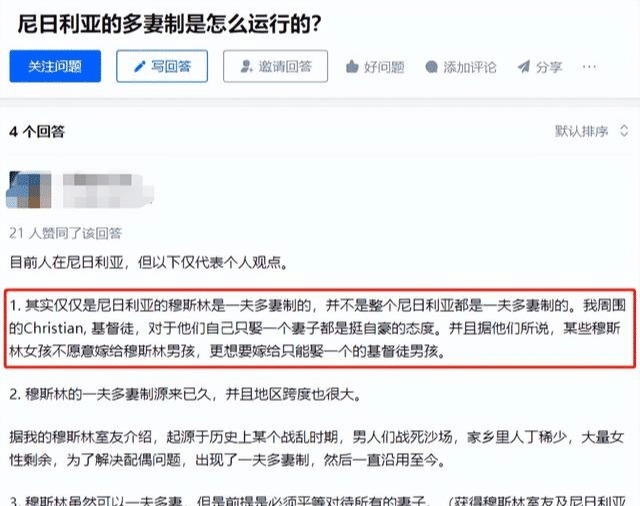Click the thumbs-up 好问题 icon

pyautogui.click(x=352, y=67)
